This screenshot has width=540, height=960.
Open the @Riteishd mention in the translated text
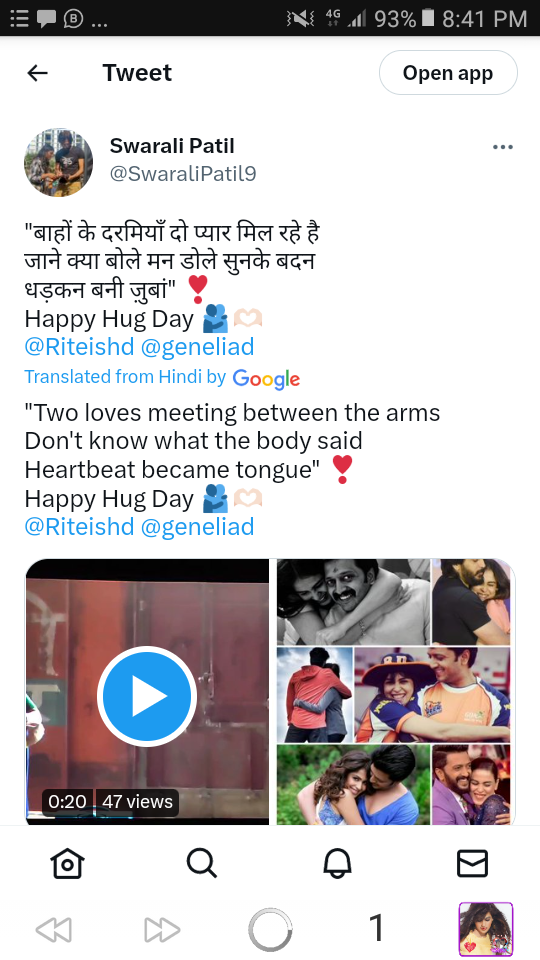click(x=79, y=527)
